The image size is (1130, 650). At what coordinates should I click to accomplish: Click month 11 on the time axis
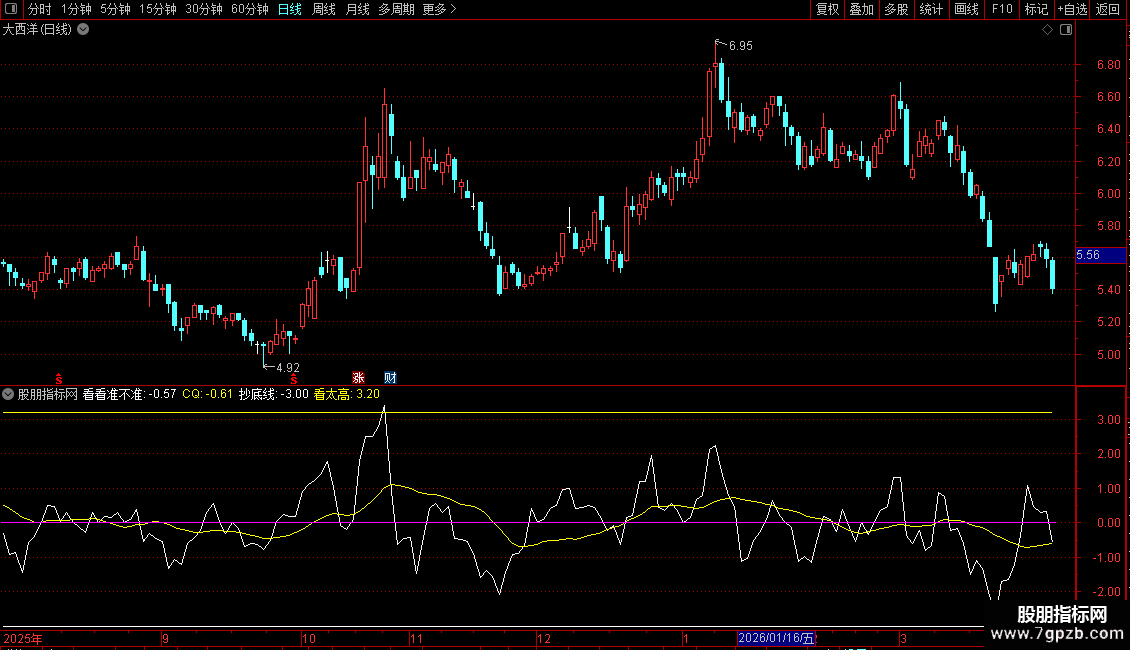(x=417, y=638)
